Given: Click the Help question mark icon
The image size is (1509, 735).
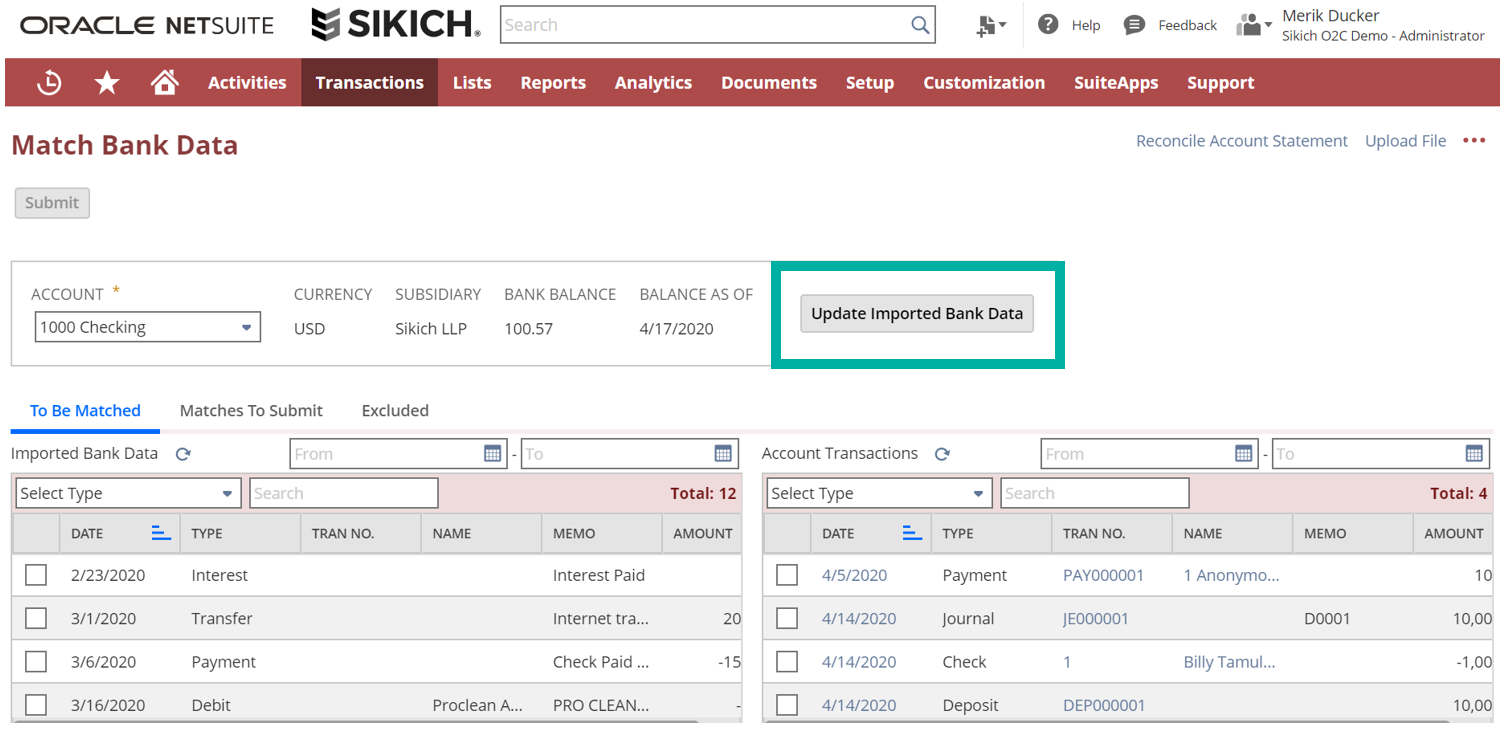Looking at the screenshot, I should [x=1048, y=25].
